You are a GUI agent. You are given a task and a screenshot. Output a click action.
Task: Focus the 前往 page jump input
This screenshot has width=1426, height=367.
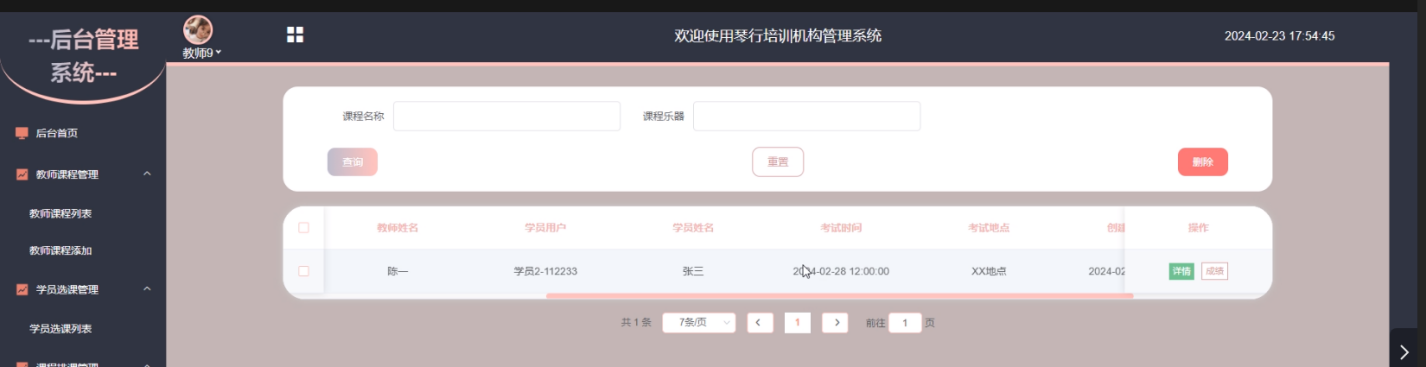coord(904,323)
